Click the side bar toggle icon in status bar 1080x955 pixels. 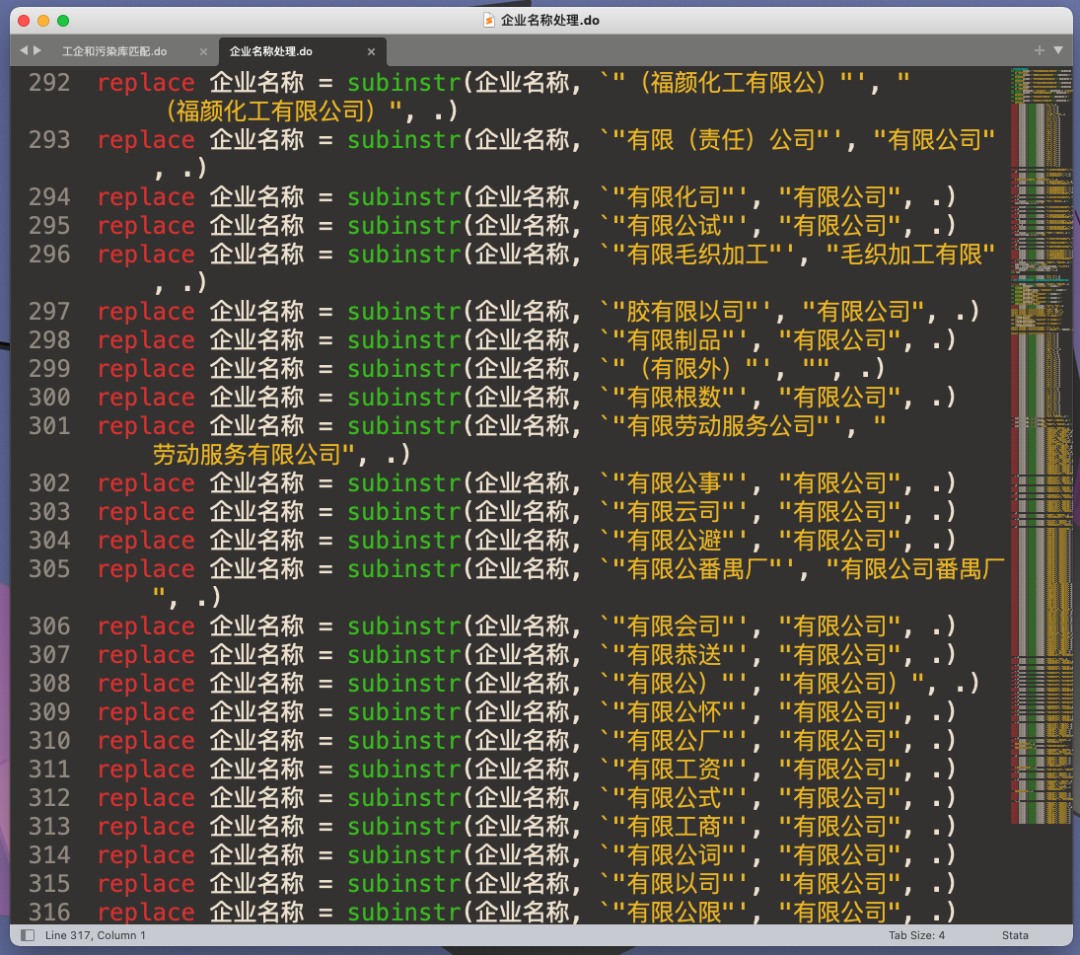[26, 936]
